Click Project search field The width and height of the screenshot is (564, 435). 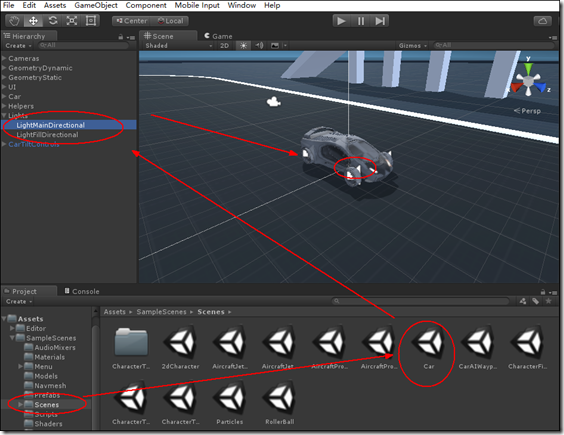(x=420, y=301)
